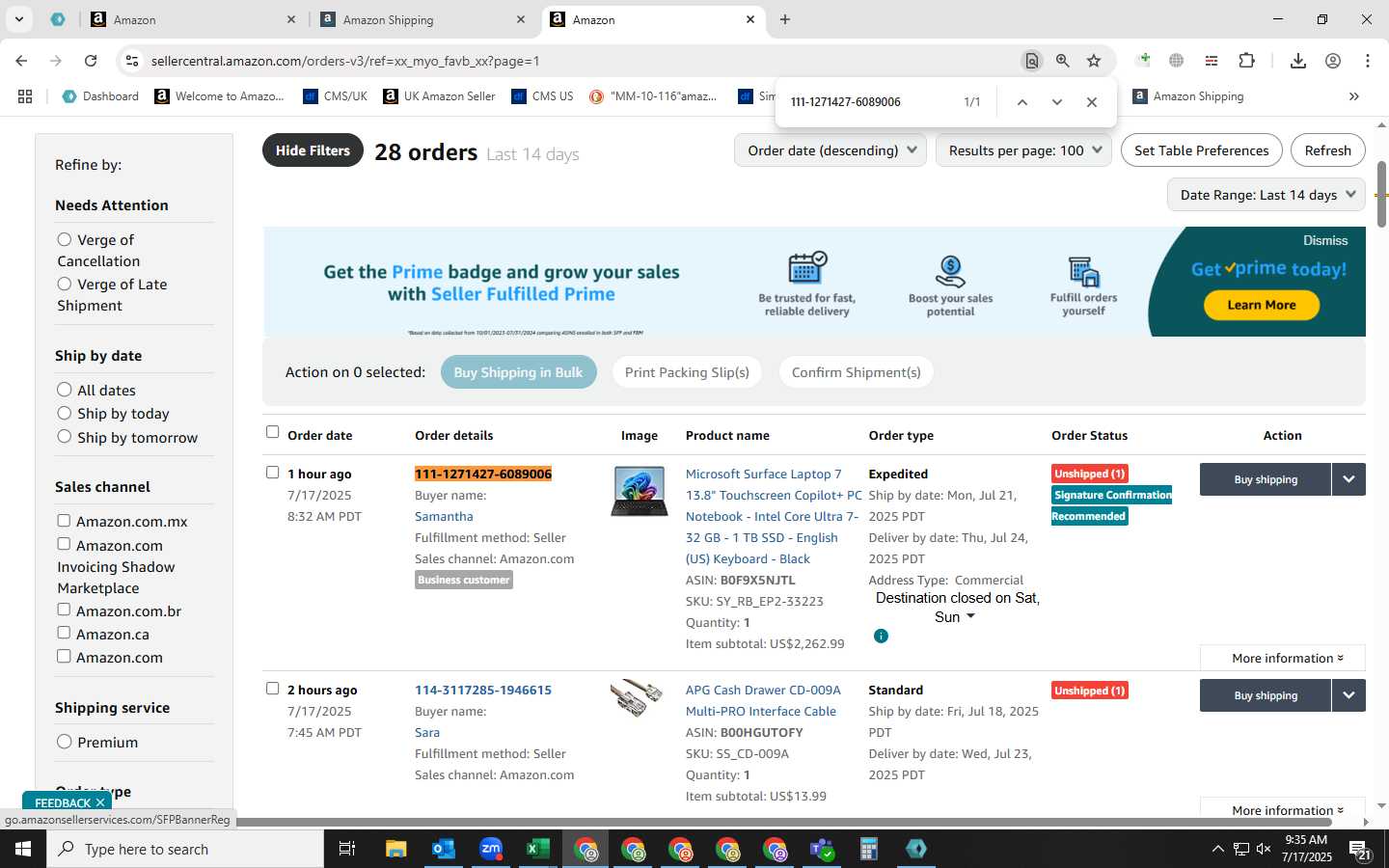Open Order date (descending) sort dropdown

point(831,150)
